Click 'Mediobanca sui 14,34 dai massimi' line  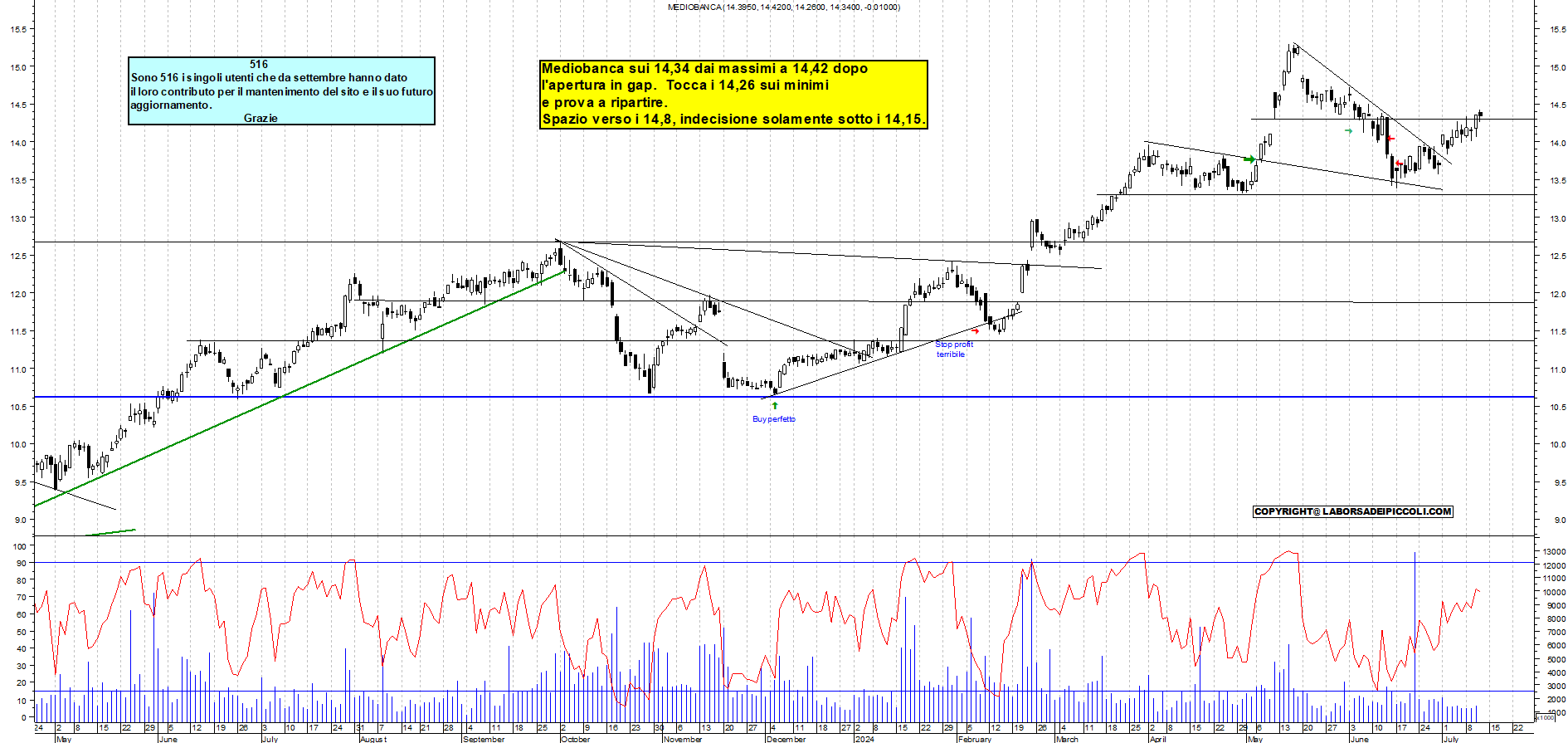click(704, 69)
